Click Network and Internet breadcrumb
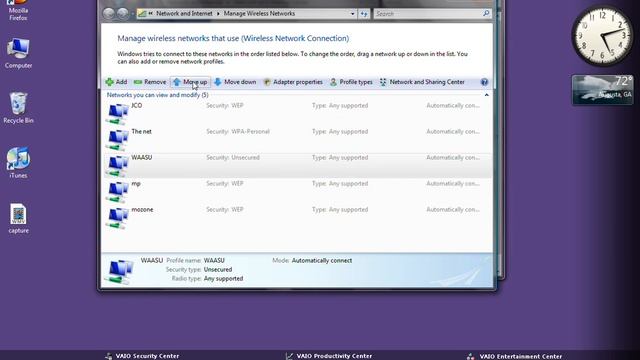 point(184,13)
